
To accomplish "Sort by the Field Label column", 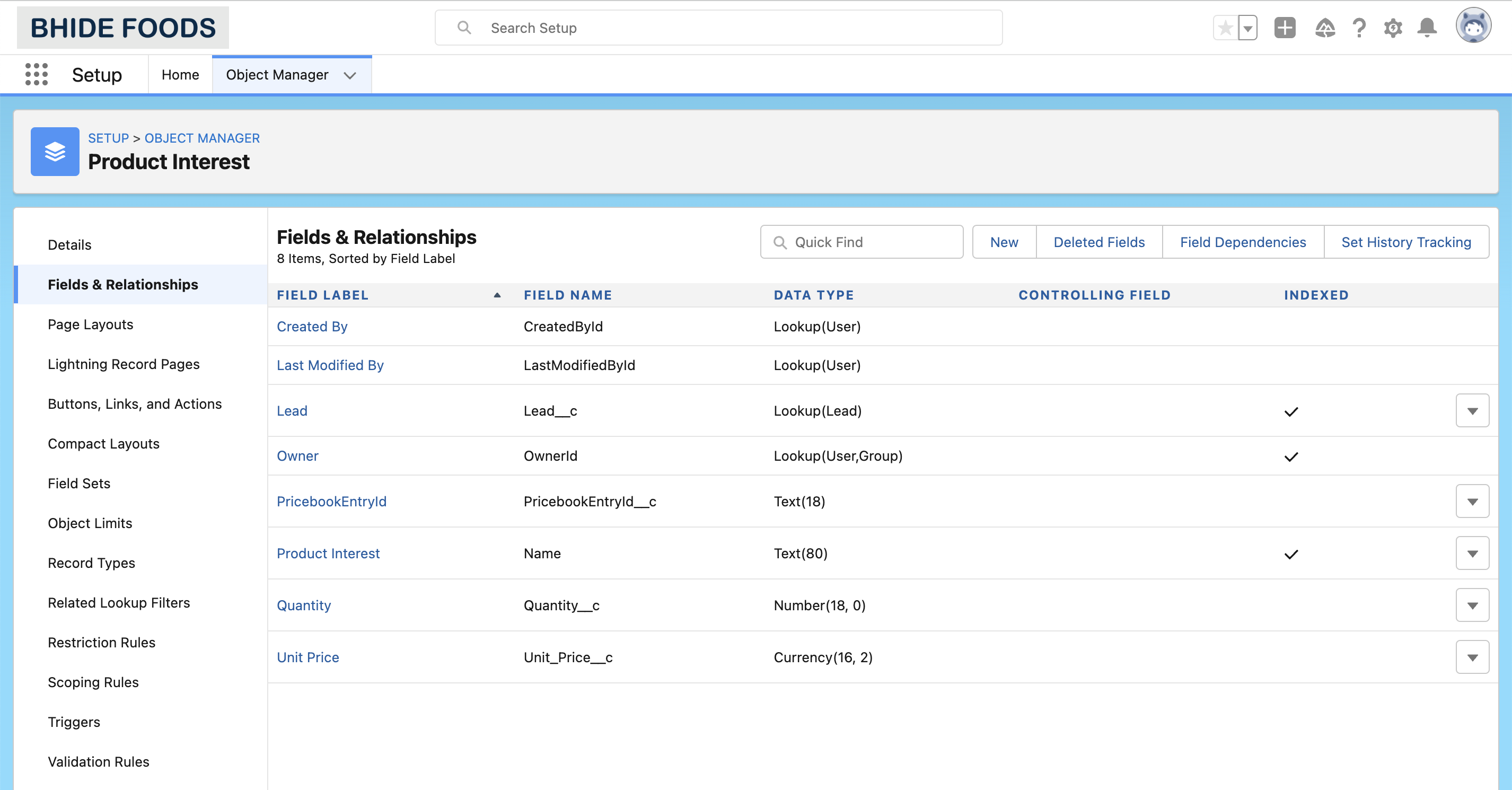I will [323, 295].
